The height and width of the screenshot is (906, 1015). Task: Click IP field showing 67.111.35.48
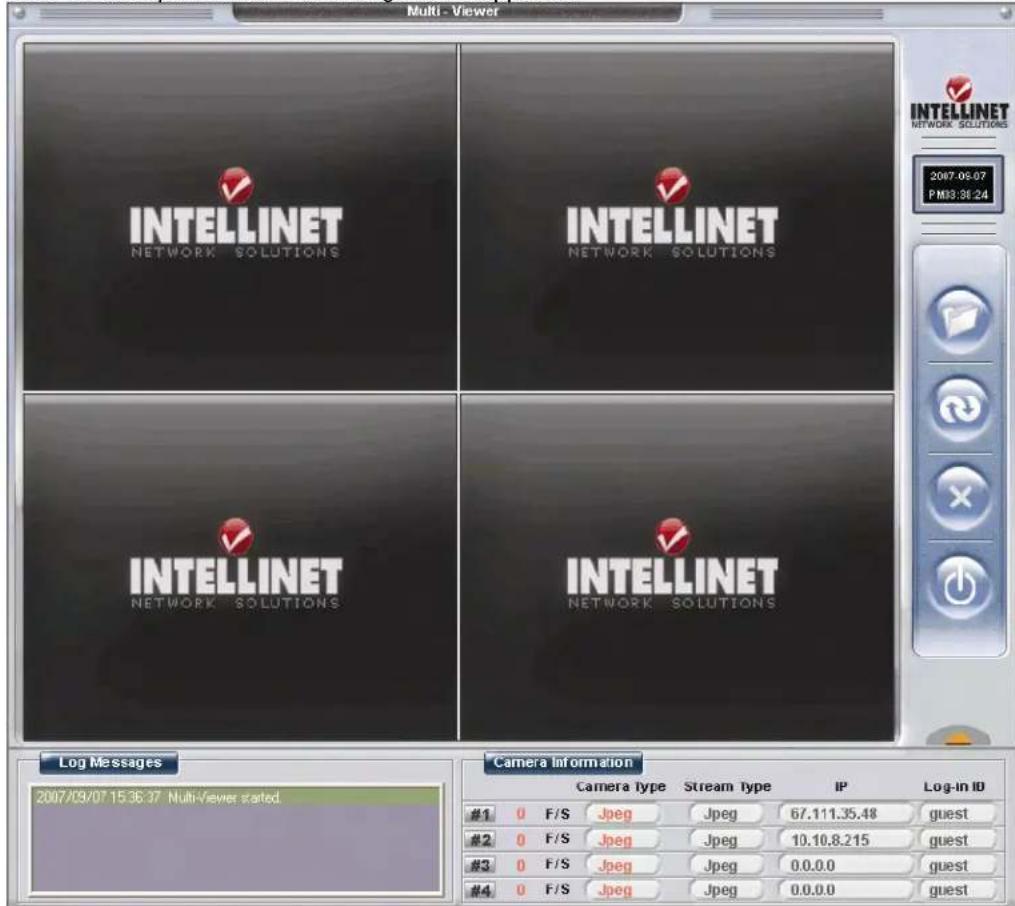(x=845, y=813)
